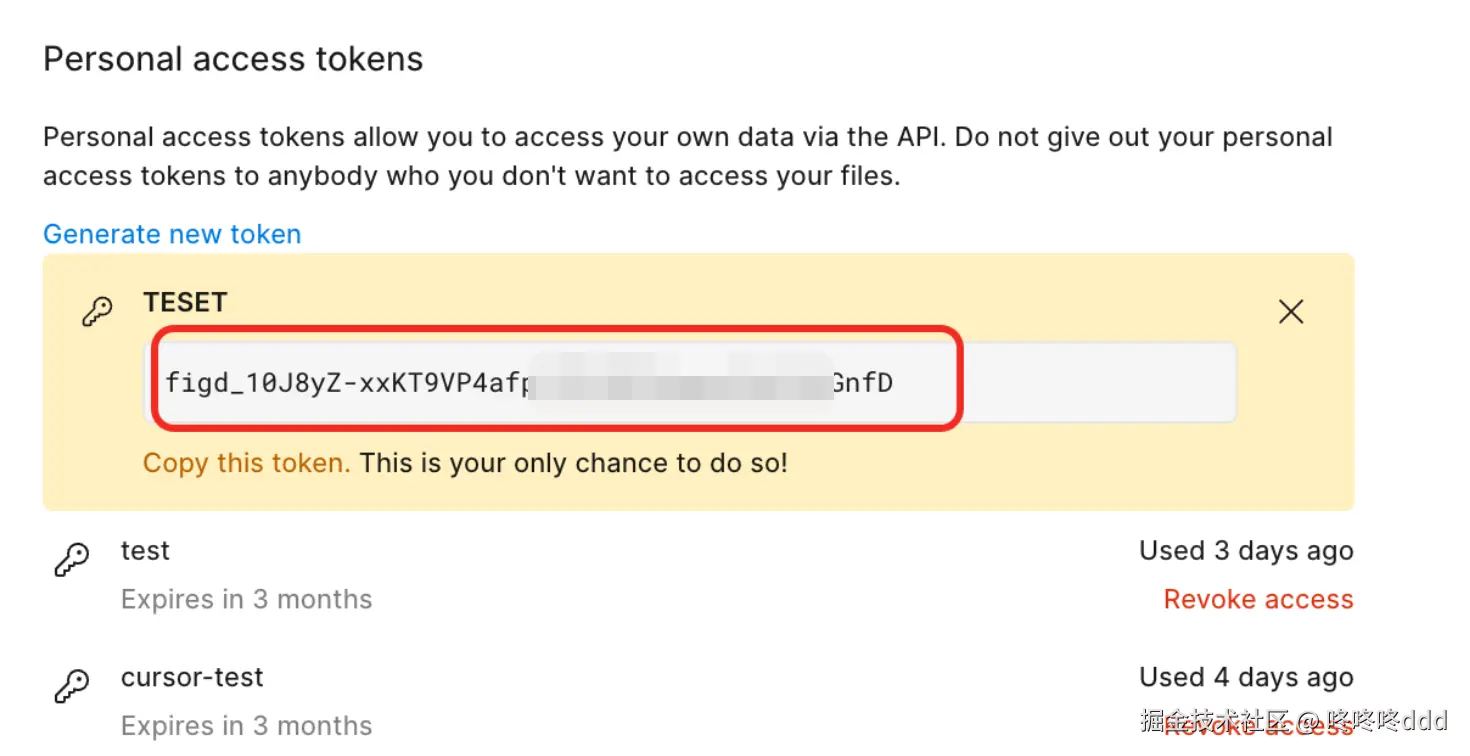Screen dimensions: 1470x756
Task: Click the Used 4 days ago label
Action: (1246, 677)
